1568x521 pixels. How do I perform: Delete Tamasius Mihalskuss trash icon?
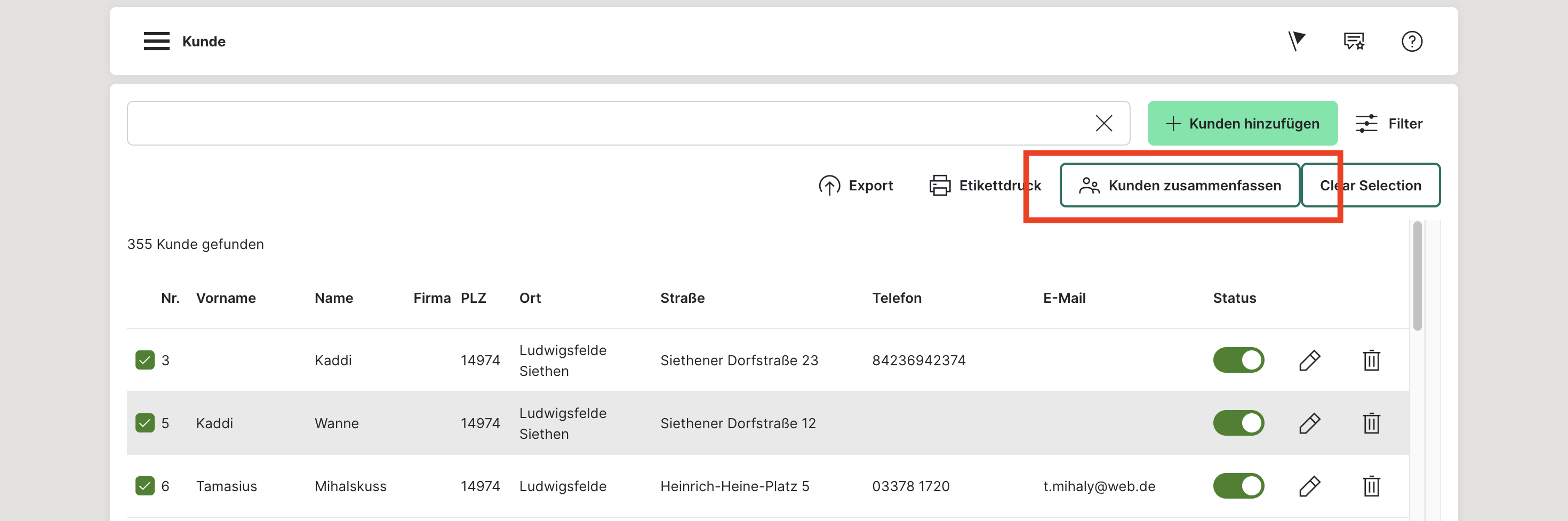click(1371, 486)
